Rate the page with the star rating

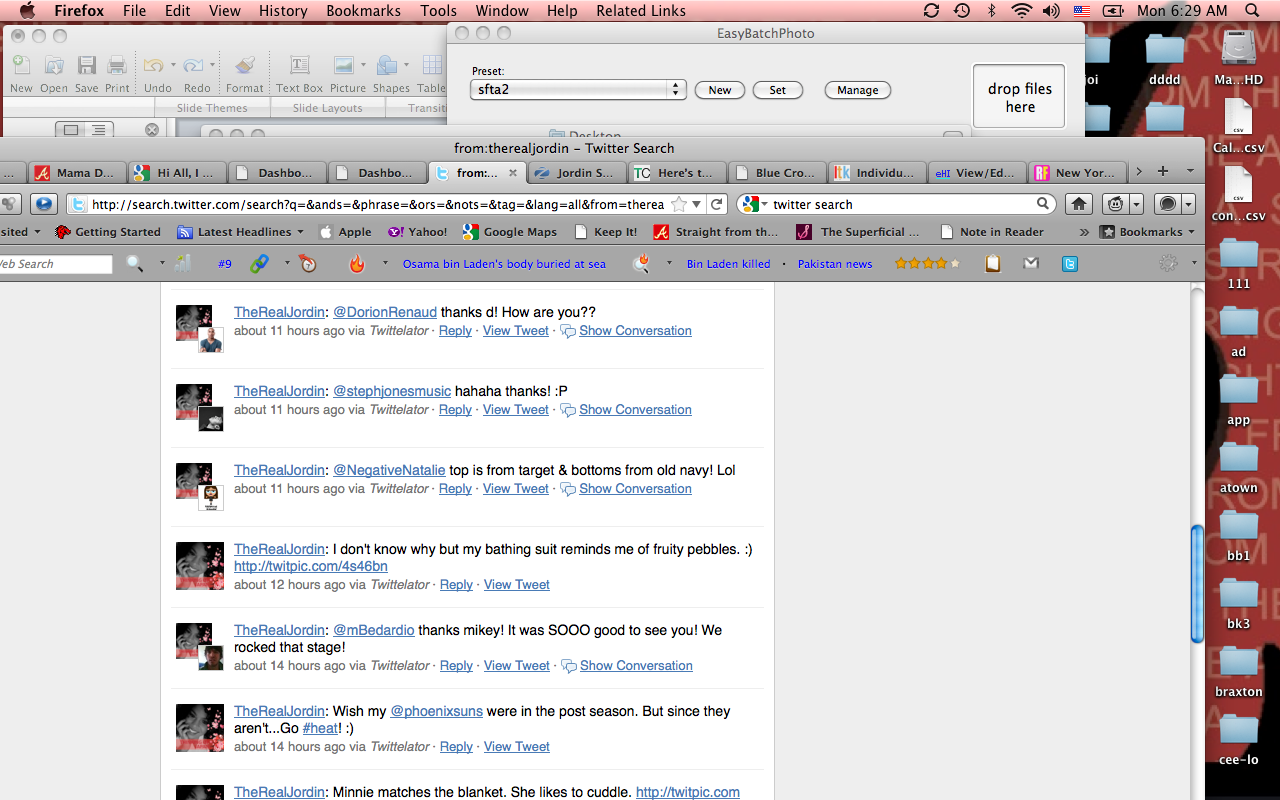[926, 264]
